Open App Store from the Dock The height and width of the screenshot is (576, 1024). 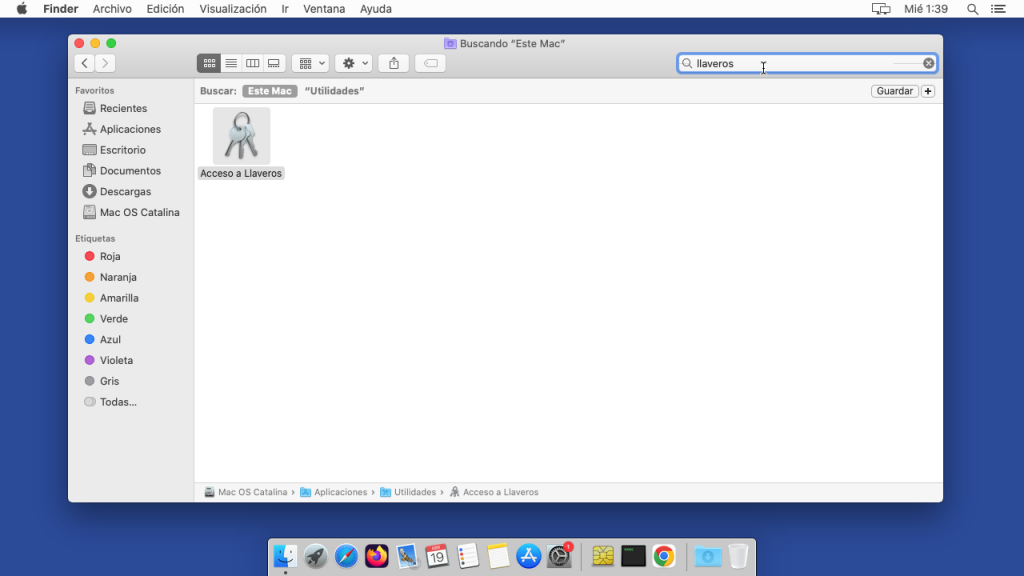click(528, 556)
